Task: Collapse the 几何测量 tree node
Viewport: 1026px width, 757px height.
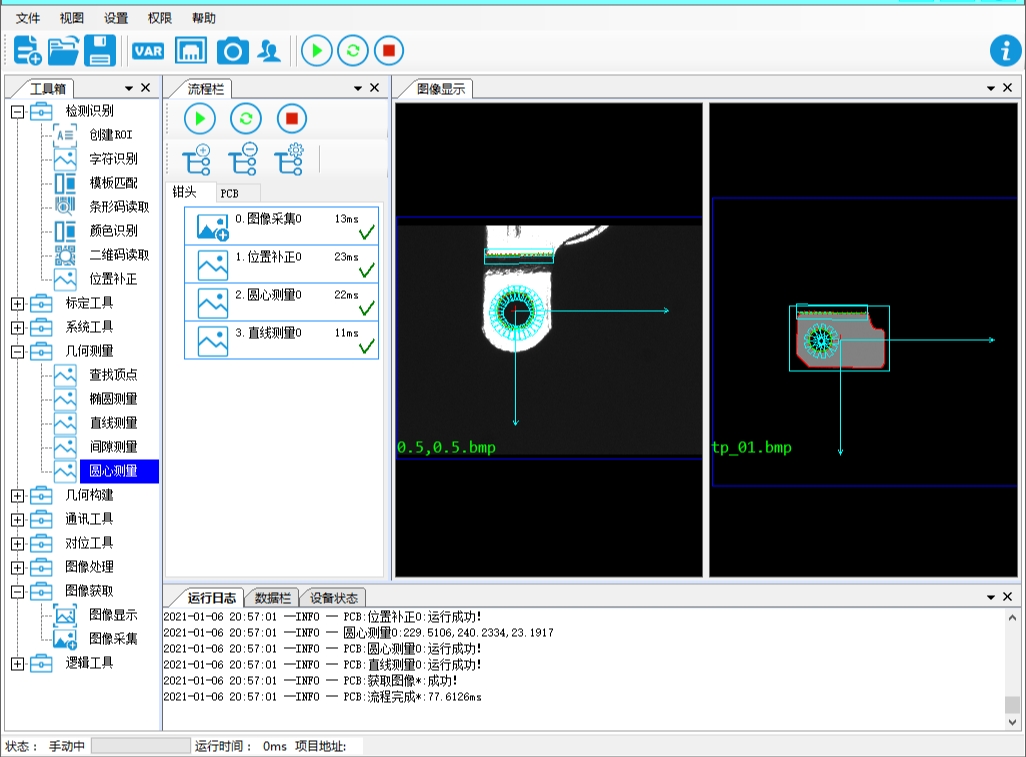Action: [18, 352]
